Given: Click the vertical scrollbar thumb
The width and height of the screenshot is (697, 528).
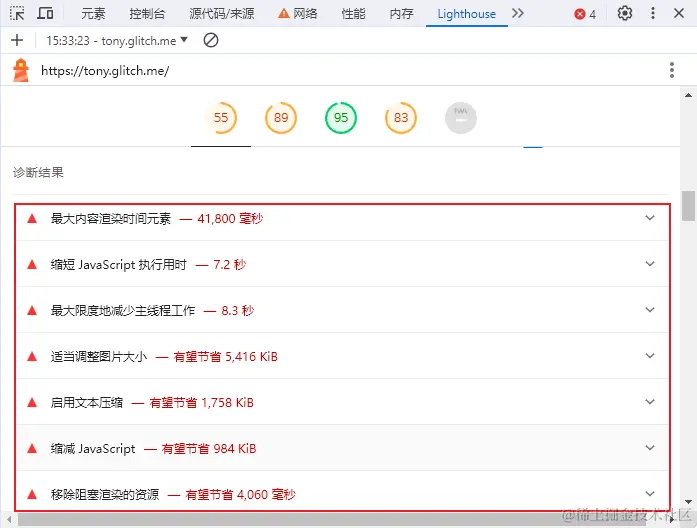Looking at the screenshot, I should click(688, 206).
